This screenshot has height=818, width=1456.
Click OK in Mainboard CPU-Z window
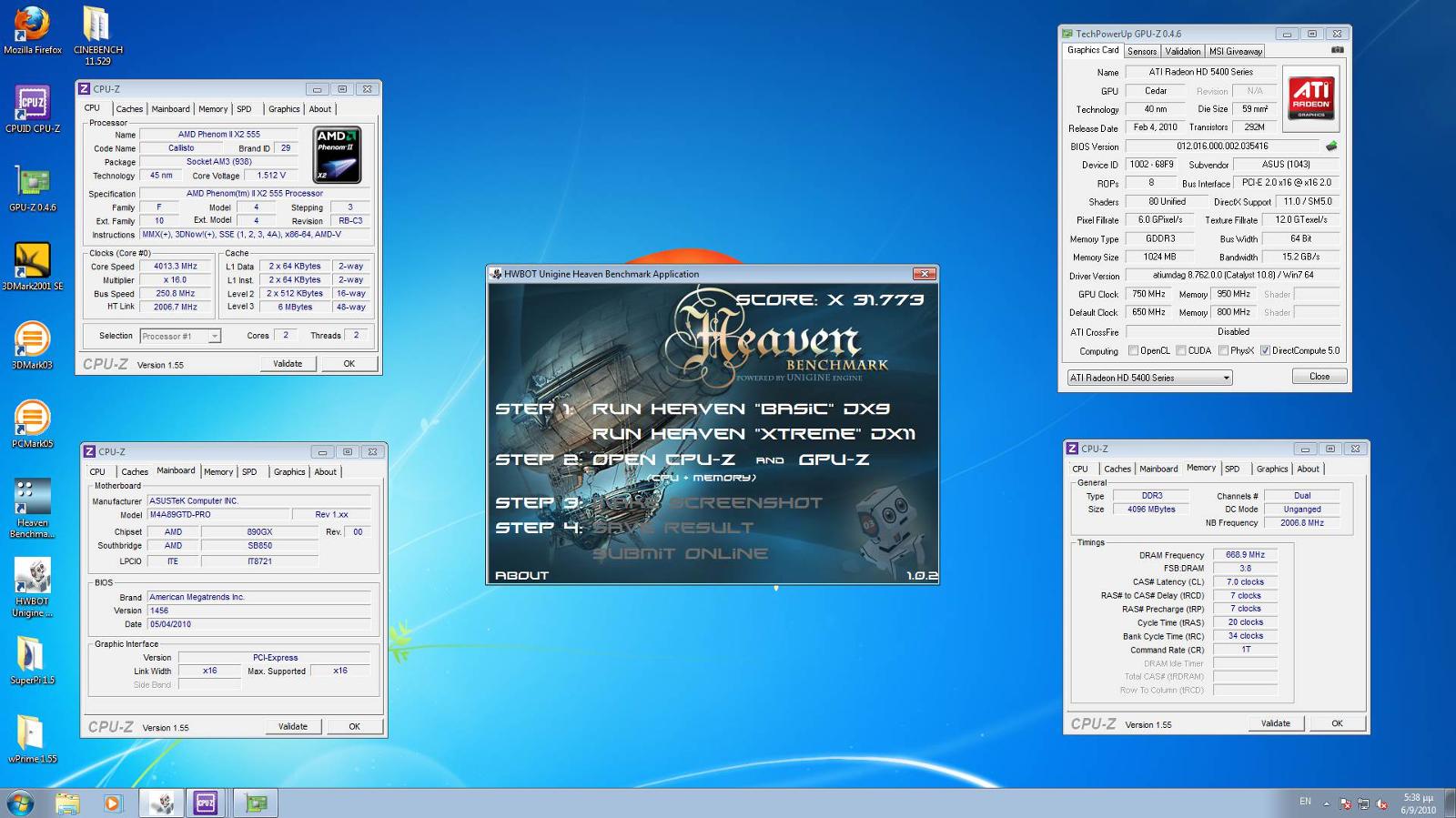click(x=354, y=727)
